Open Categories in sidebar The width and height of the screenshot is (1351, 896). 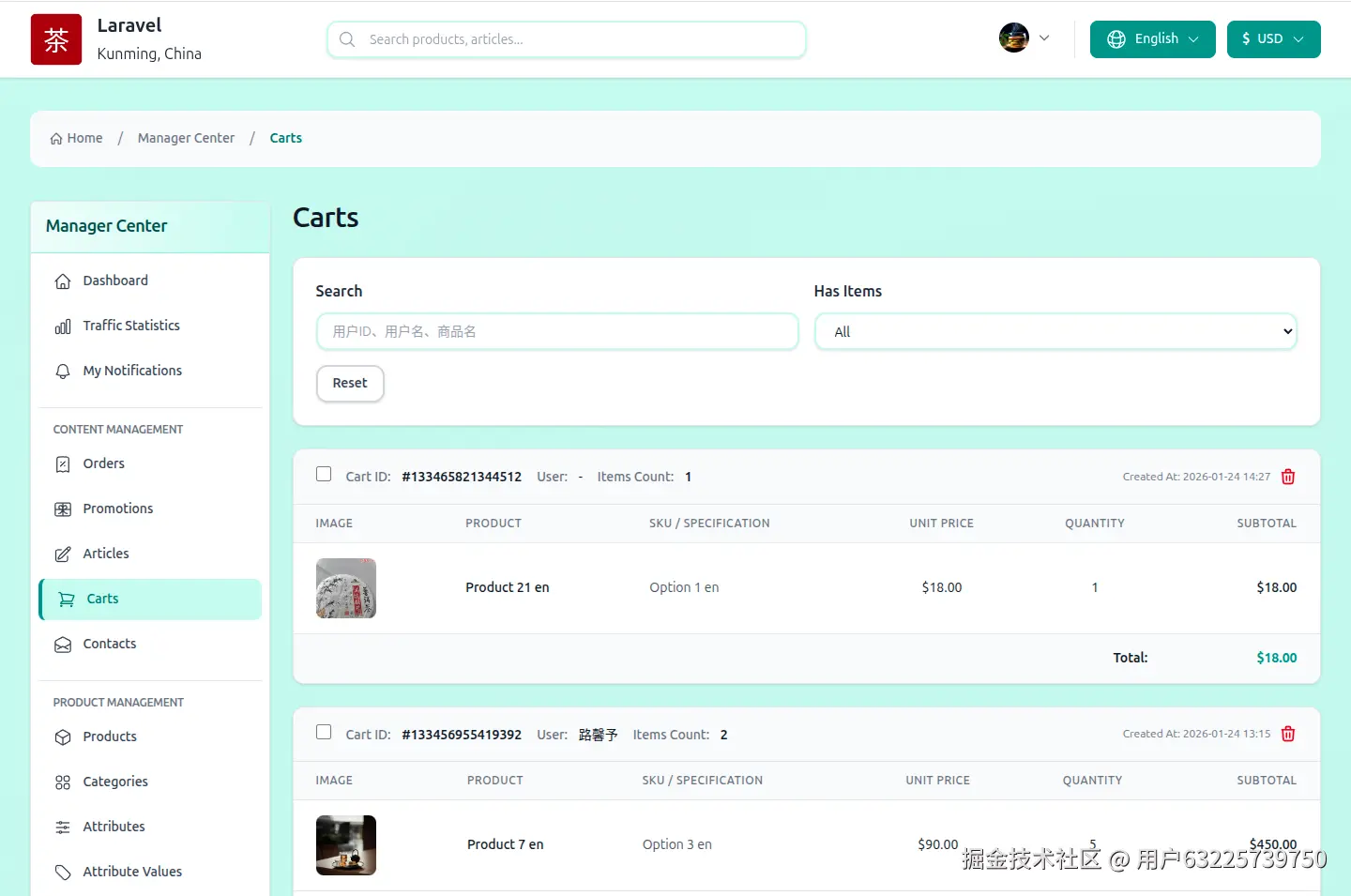click(150, 782)
